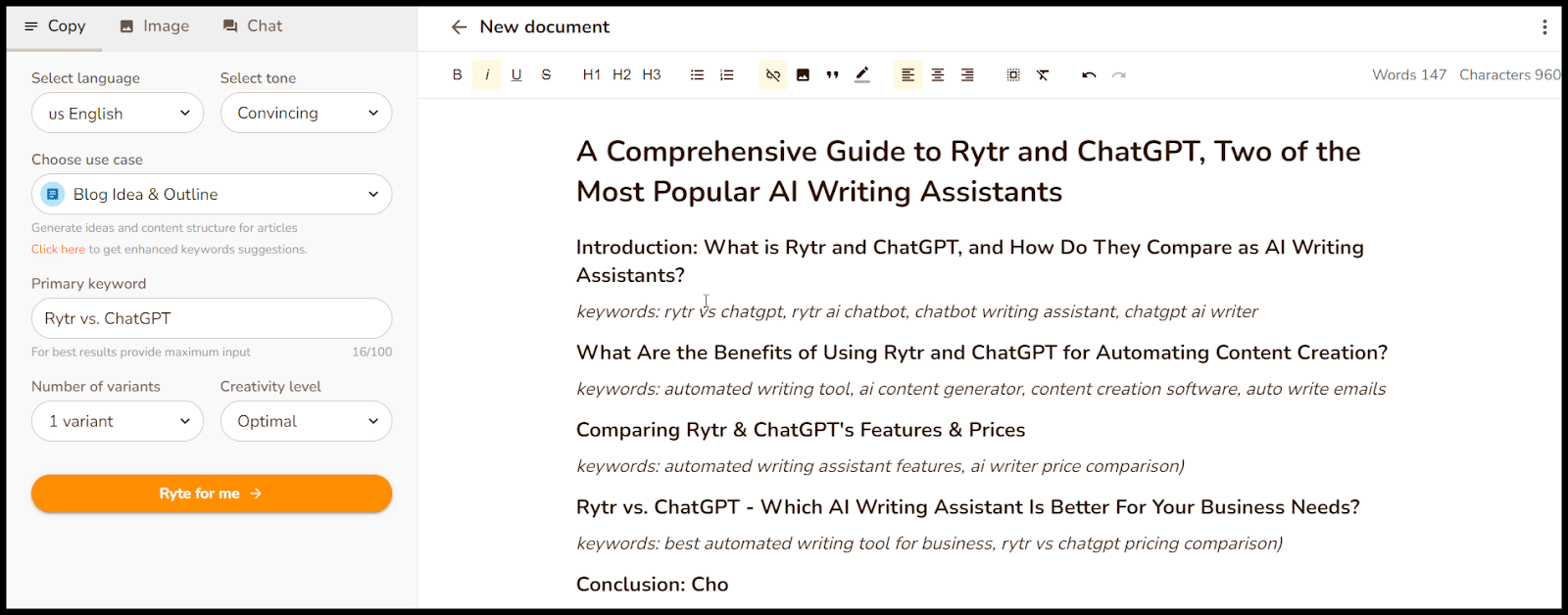1568x615 pixels.
Task: Open the Blog Idea & Outline use case dropdown
Action: click(212, 195)
